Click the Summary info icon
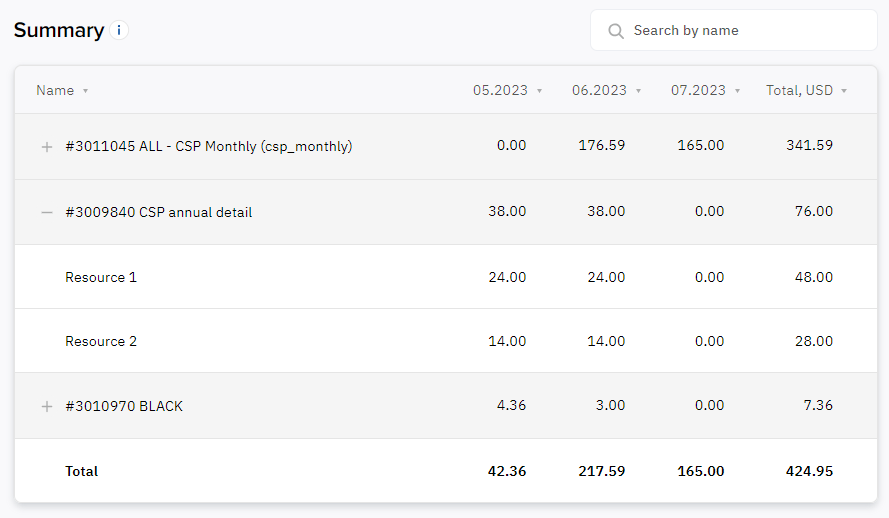 pos(118,30)
